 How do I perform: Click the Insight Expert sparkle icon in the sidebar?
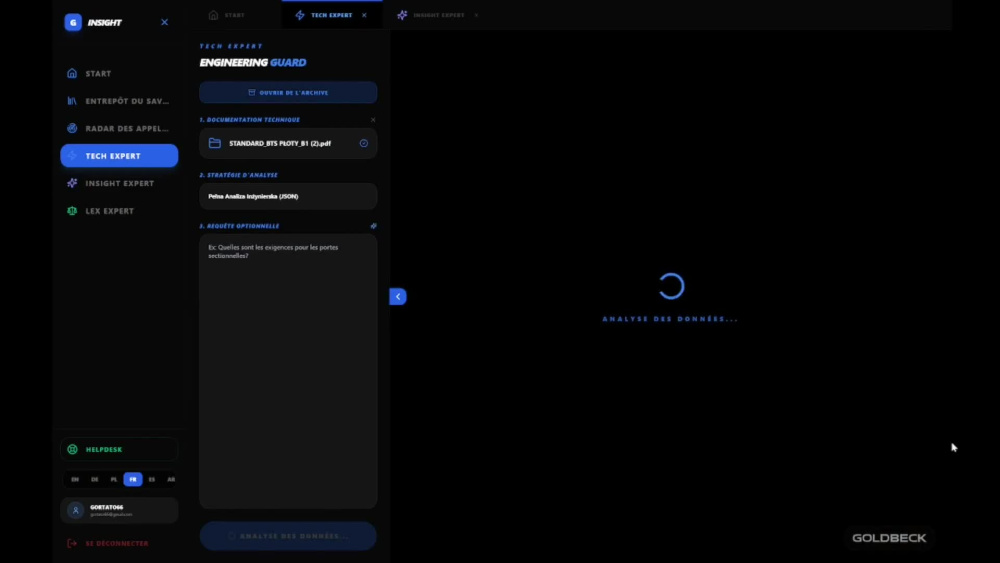coord(72,183)
